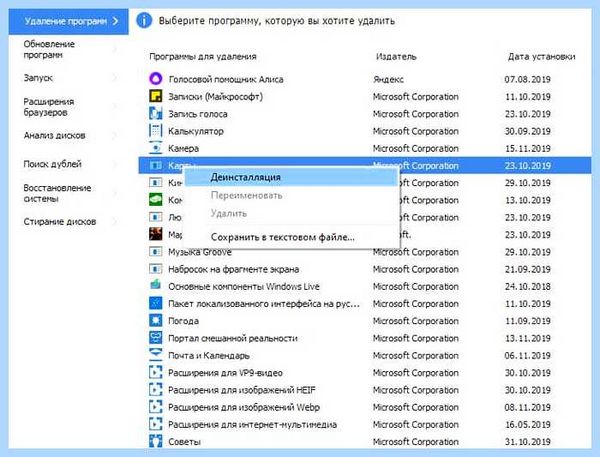The image size is (600, 457).
Task: Choose Сохранить в текстовом файле… option
Action: tap(290, 237)
